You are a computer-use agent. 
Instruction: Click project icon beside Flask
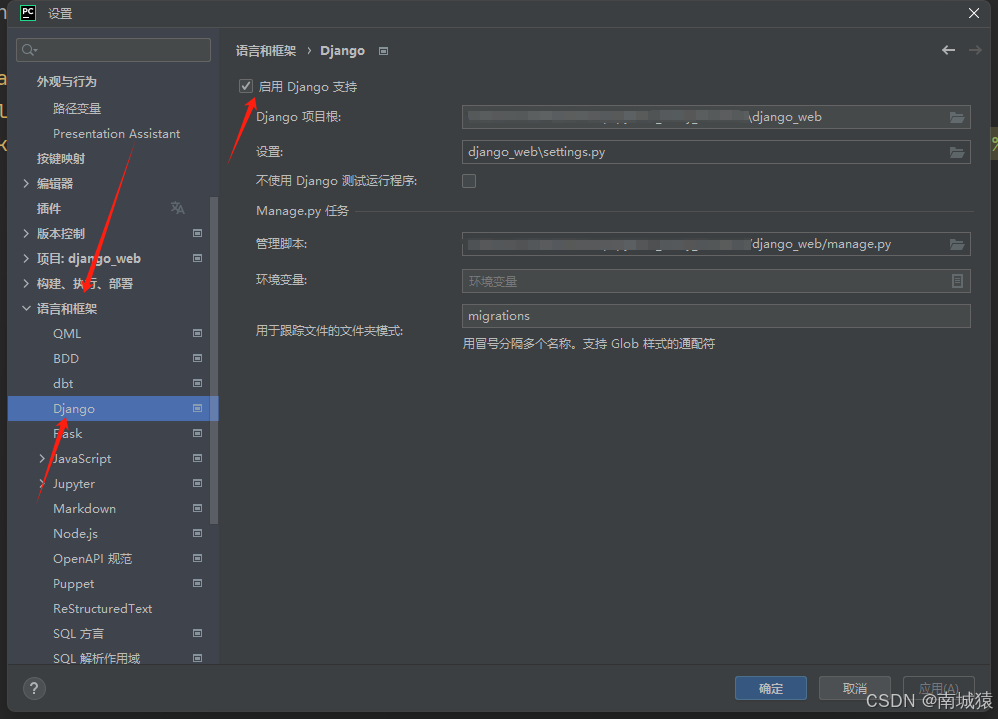point(197,433)
